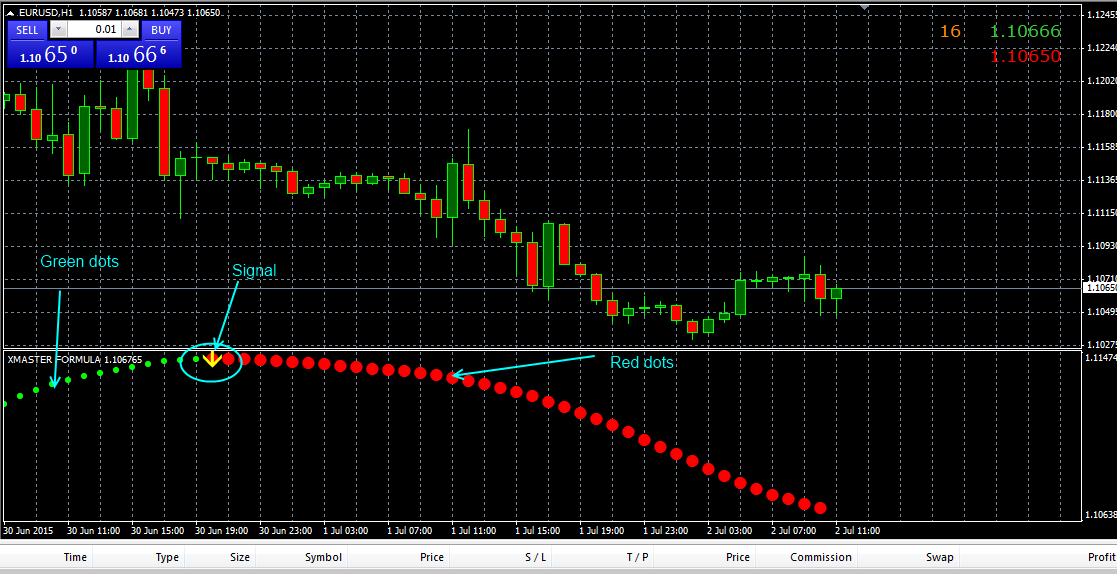Viewport: 1117px width, 574px height.
Task: Click the BUY button in one-click trading
Action: (x=161, y=30)
